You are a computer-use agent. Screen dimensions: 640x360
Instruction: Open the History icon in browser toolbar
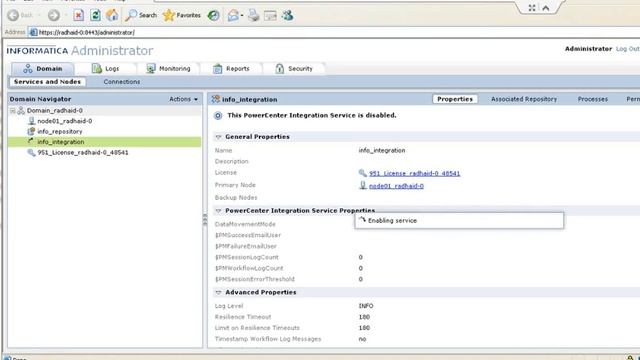click(213, 16)
